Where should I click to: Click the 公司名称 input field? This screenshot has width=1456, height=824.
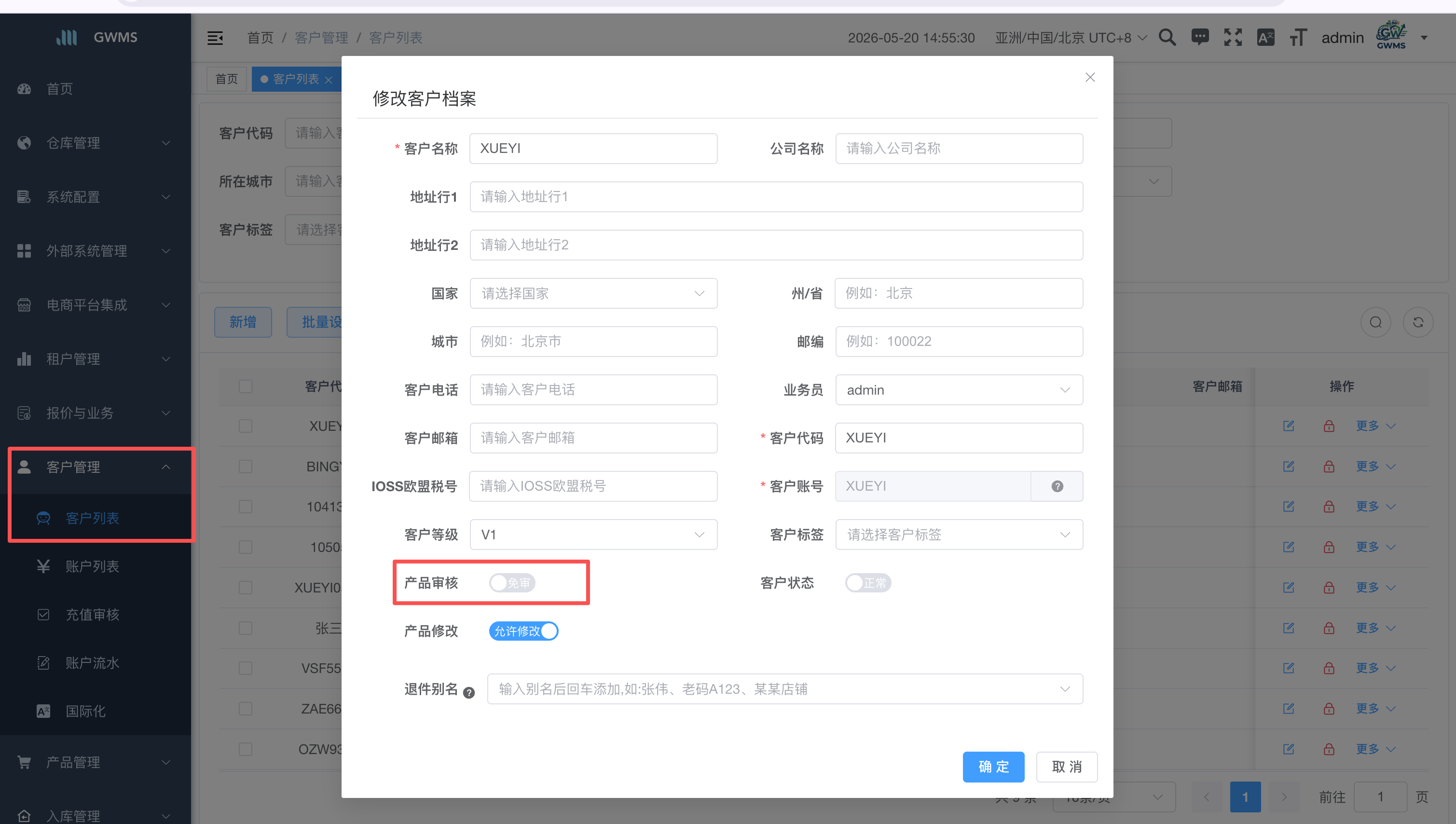pyautogui.click(x=959, y=148)
